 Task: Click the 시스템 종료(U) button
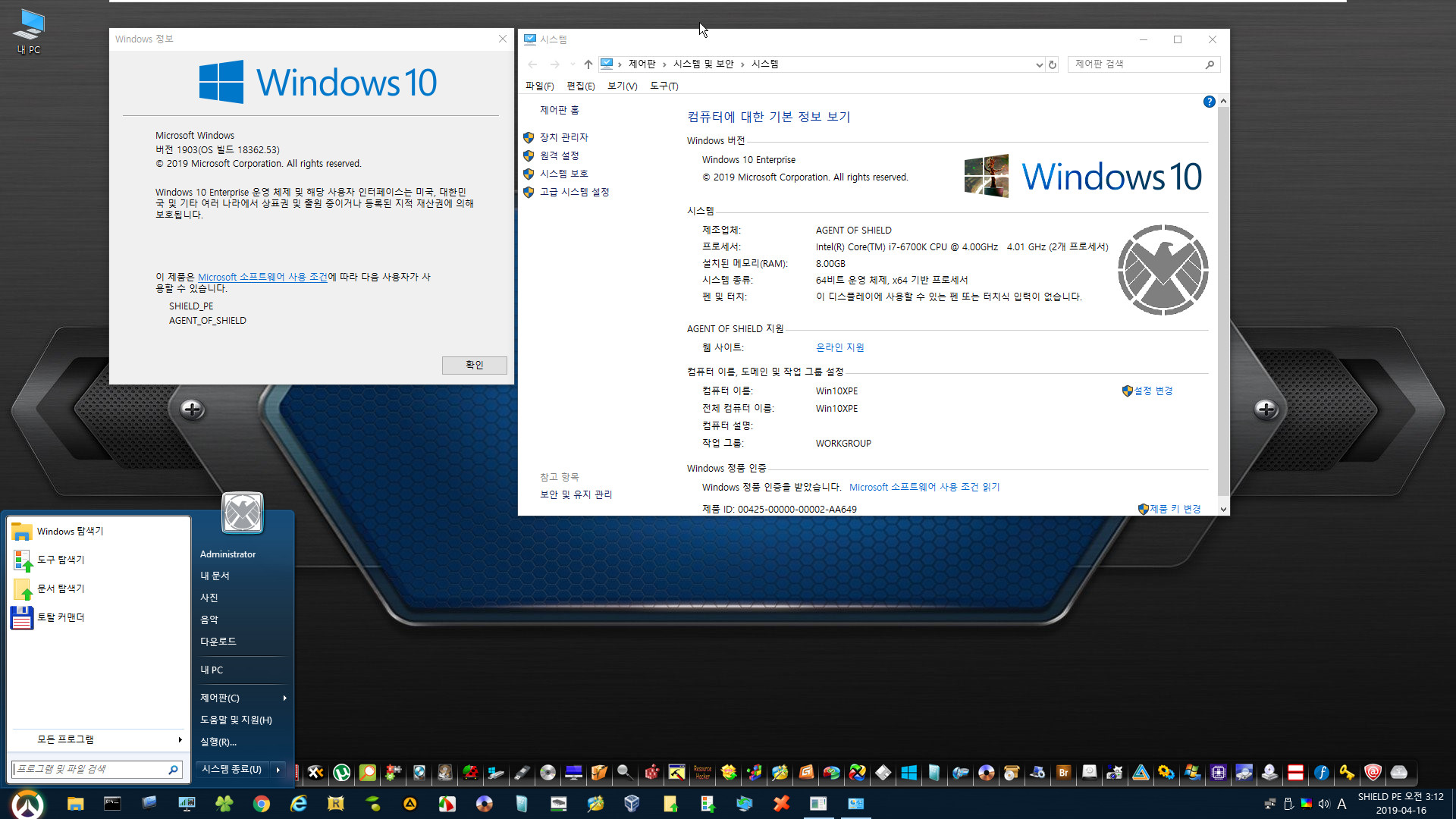[232, 769]
